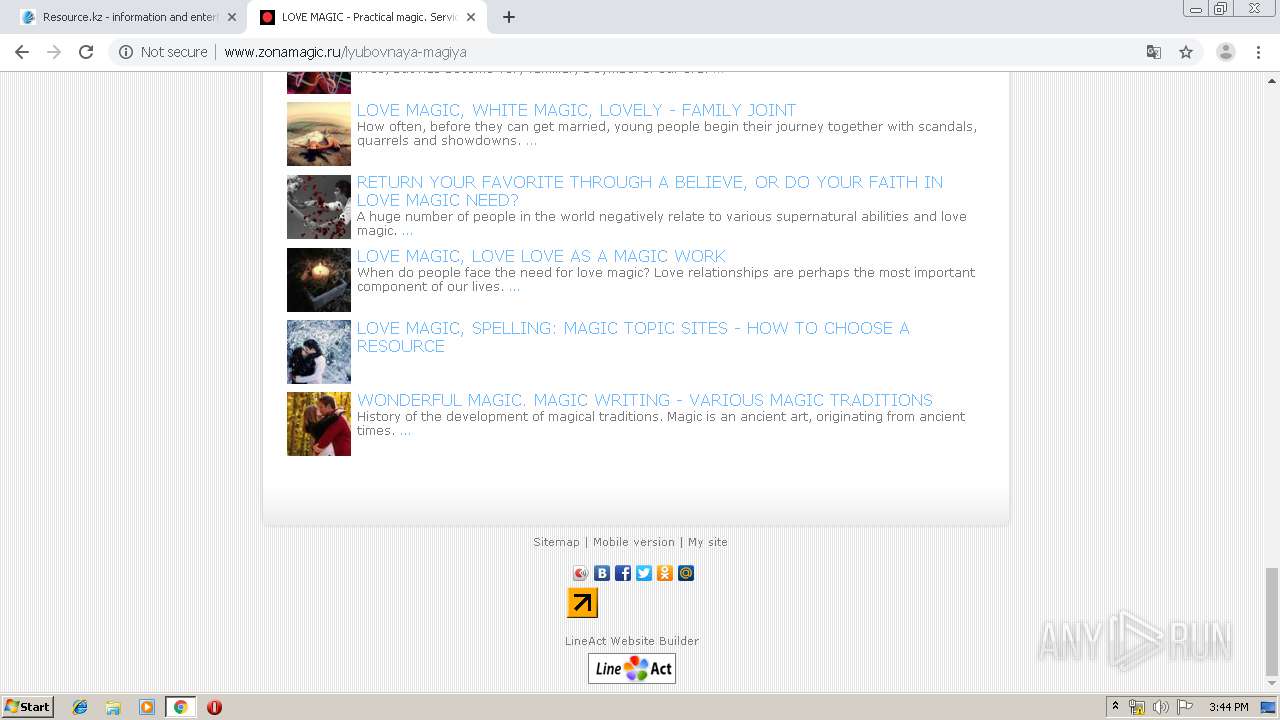Click the scrollbar up arrow
Image resolution: width=1280 pixels, height=720 pixels.
point(1271,79)
